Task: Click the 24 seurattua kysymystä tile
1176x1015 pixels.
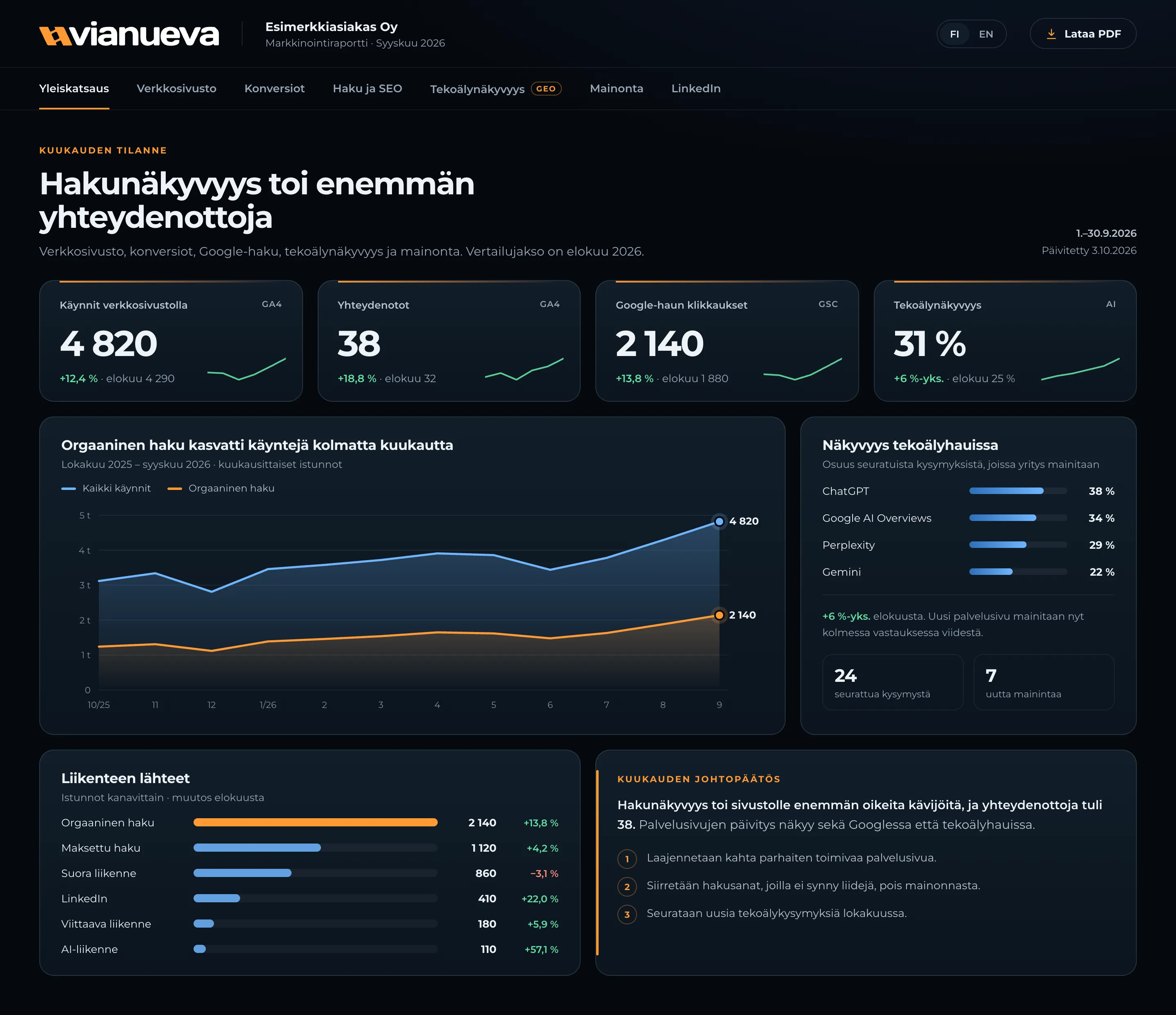Action: pyautogui.click(x=893, y=683)
